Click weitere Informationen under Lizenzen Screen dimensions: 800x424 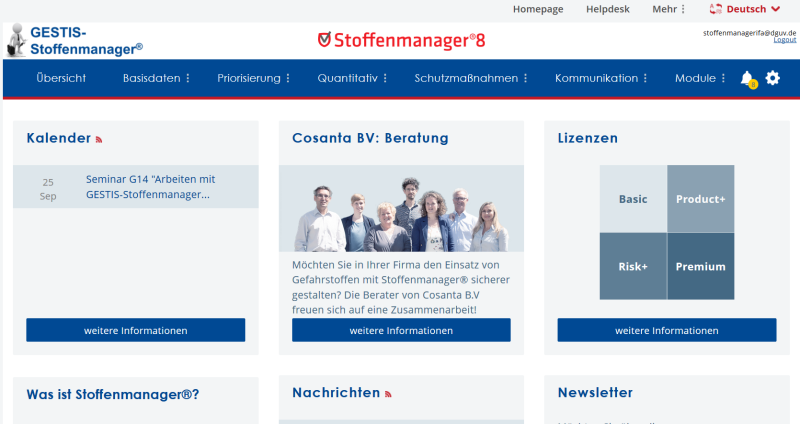(x=666, y=330)
